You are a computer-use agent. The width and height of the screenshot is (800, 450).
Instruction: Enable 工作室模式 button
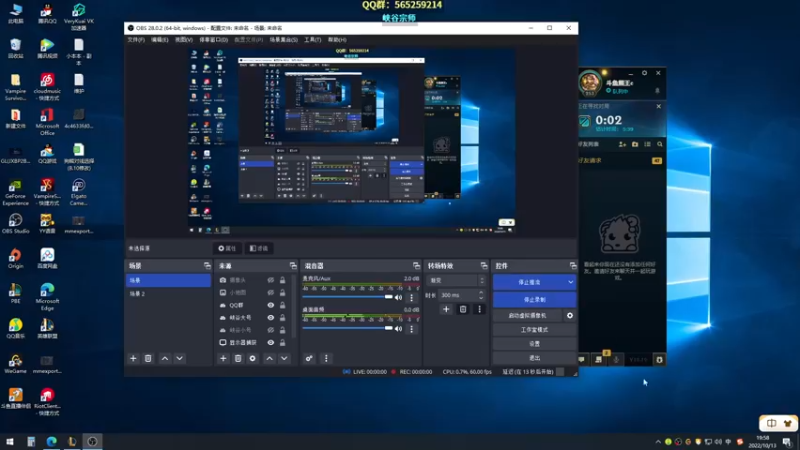[x=534, y=330]
